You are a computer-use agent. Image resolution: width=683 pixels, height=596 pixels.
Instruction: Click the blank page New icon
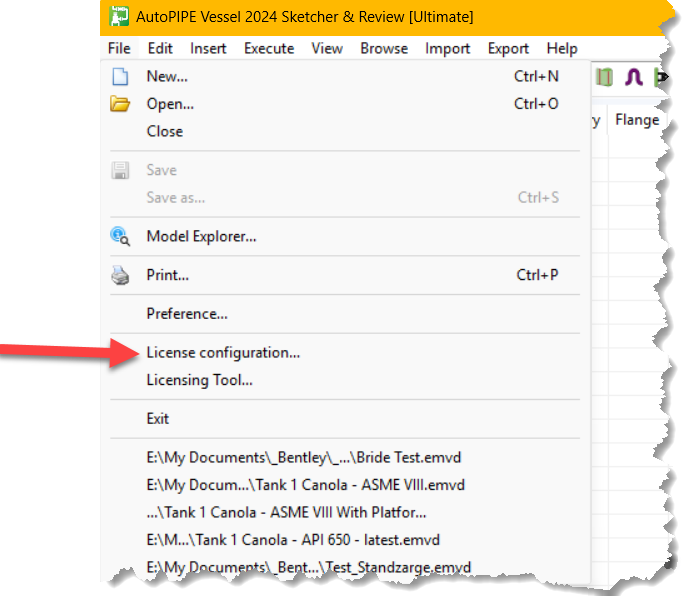[120, 77]
